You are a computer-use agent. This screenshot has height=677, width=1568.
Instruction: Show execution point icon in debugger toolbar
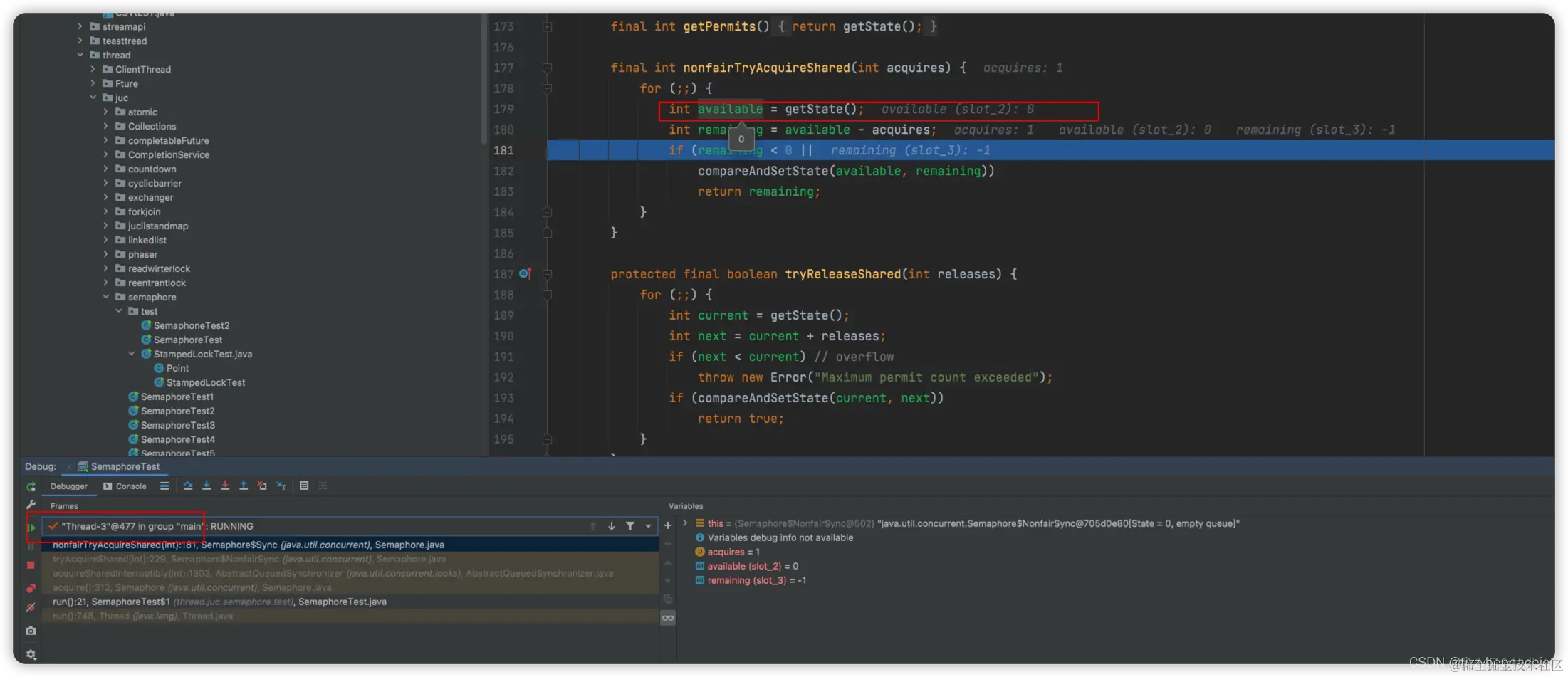pos(164,486)
